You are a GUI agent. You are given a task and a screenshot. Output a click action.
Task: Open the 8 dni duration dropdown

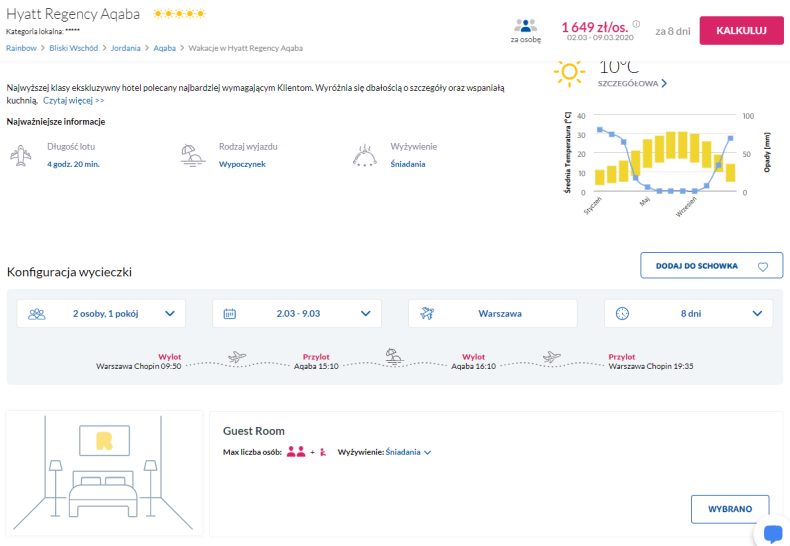(689, 313)
